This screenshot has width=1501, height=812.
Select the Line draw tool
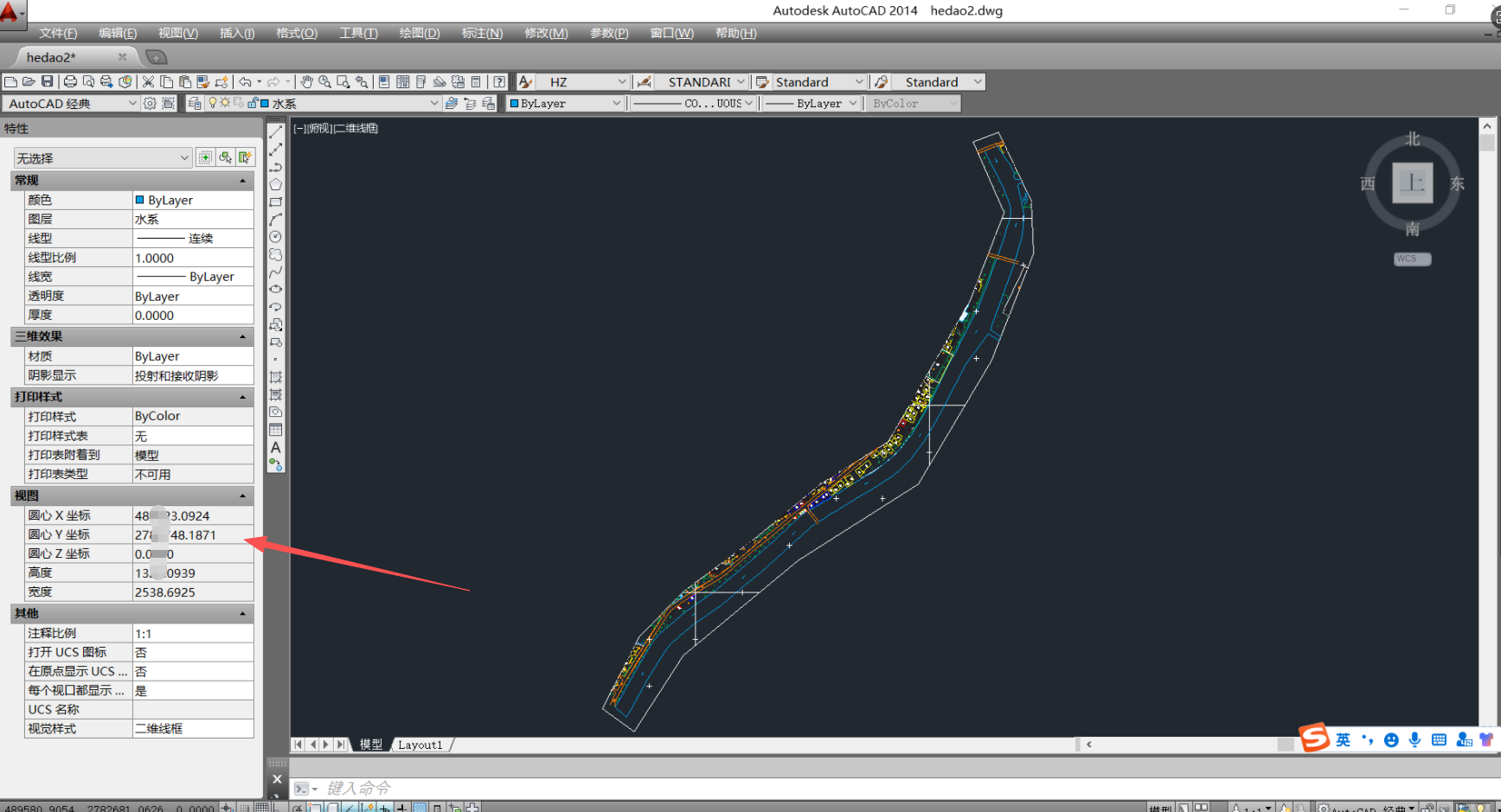pyautogui.click(x=275, y=131)
